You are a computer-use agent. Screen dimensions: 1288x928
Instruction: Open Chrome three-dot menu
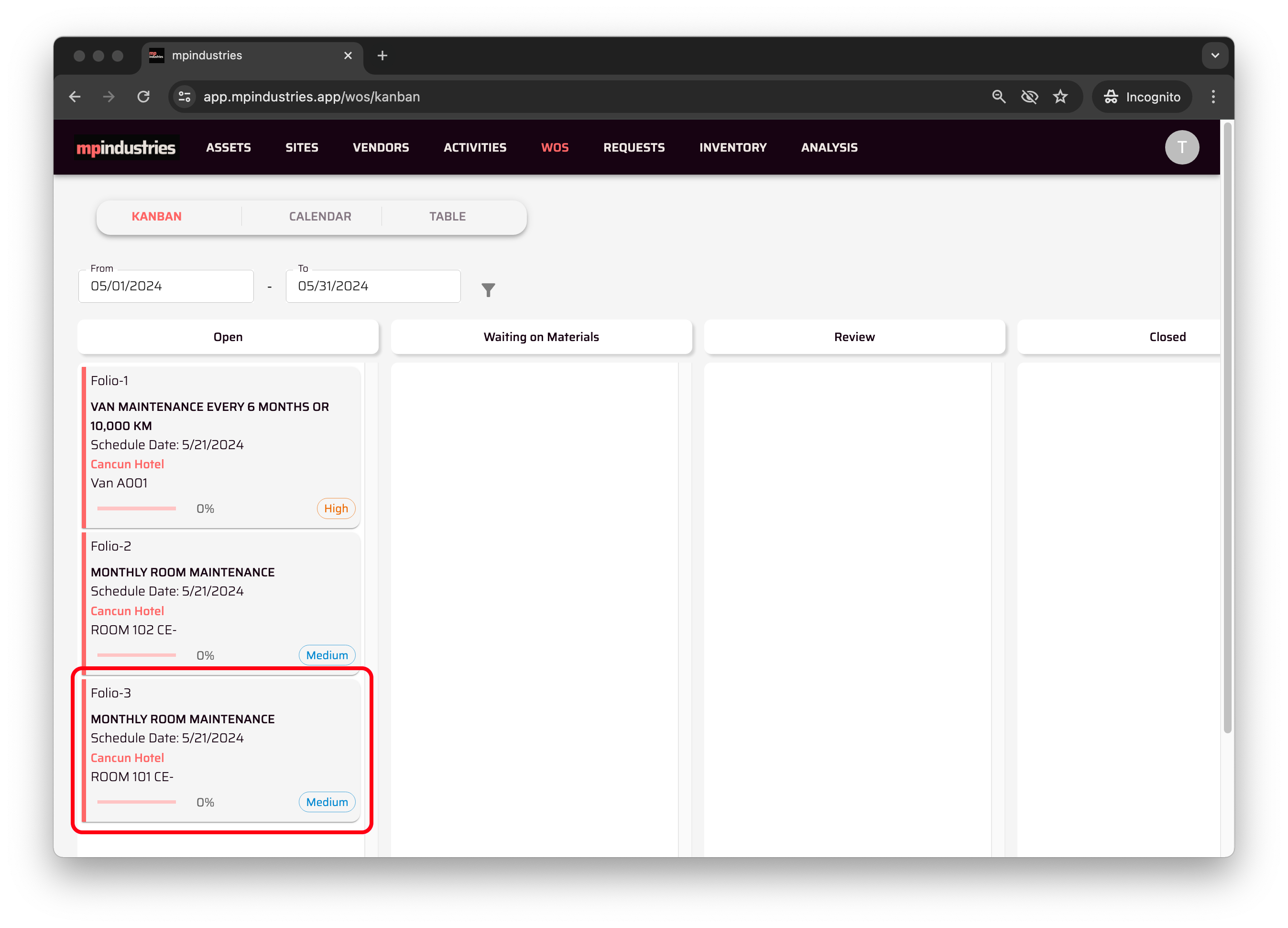pyautogui.click(x=1213, y=97)
